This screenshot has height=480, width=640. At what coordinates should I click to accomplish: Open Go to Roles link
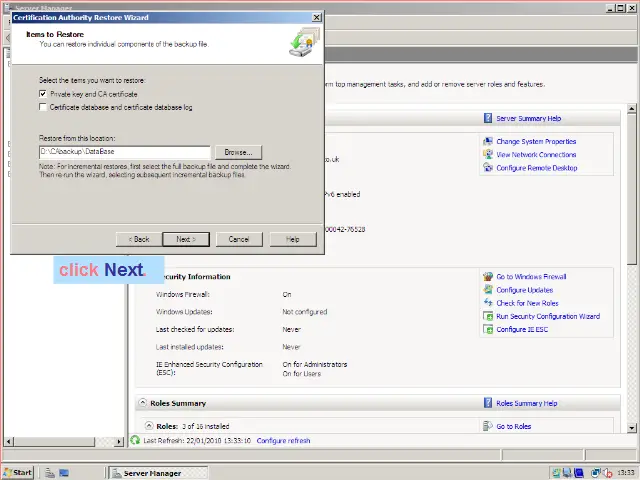(x=513, y=427)
